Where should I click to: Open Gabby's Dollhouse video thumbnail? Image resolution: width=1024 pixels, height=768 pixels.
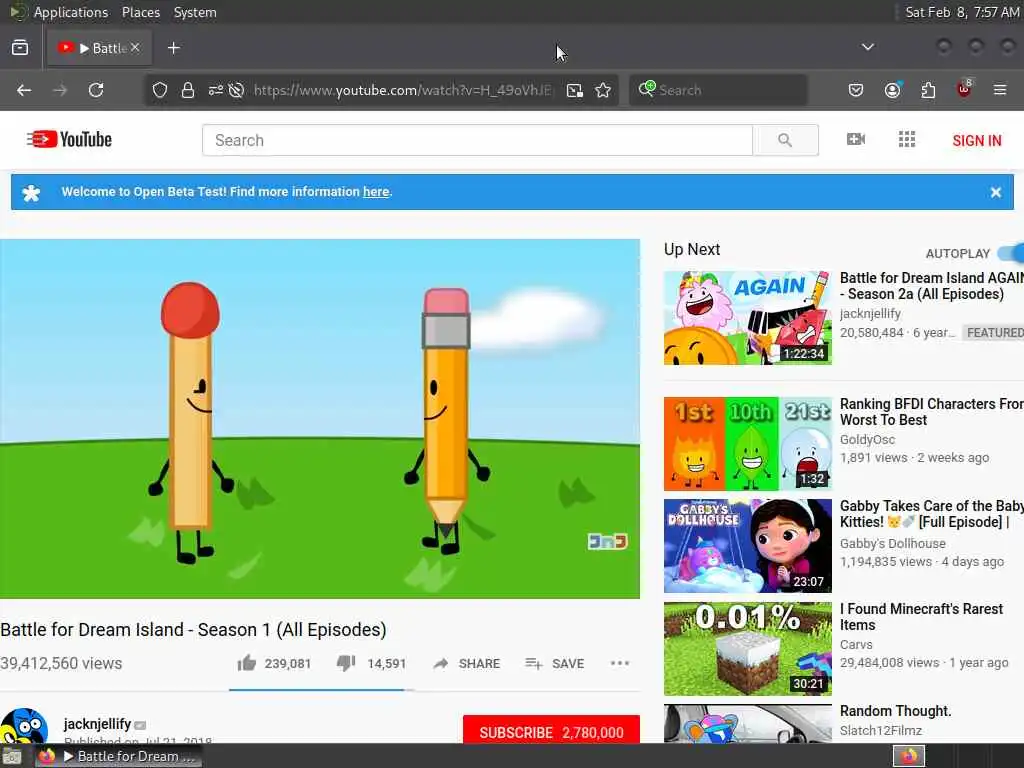pyautogui.click(x=748, y=546)
